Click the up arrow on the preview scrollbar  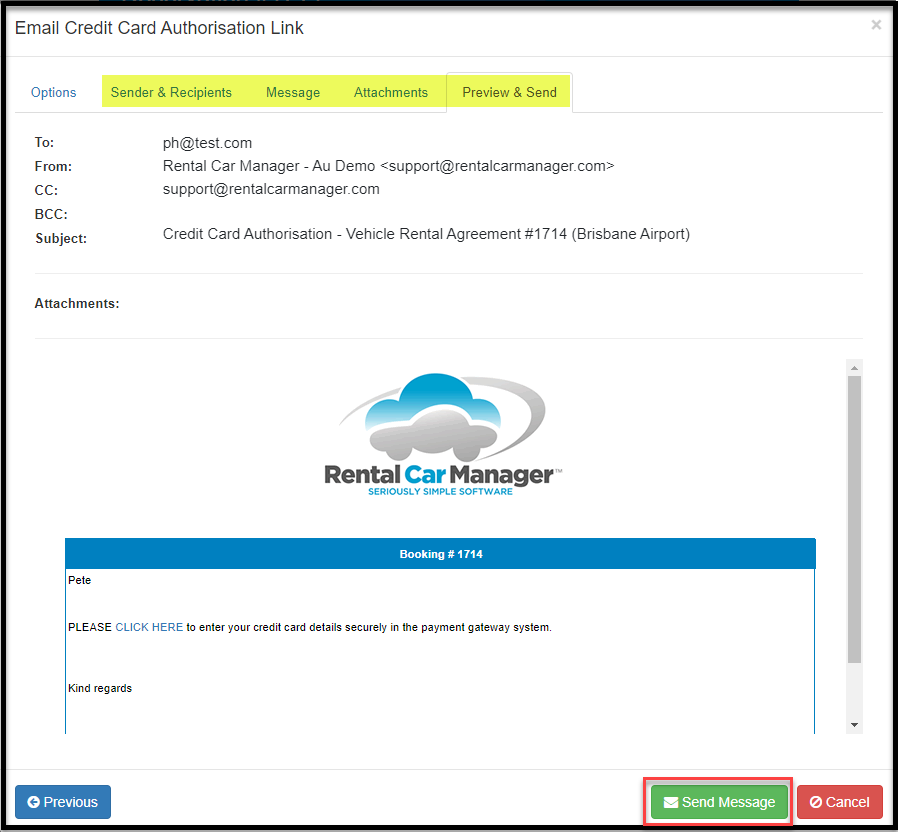coord(854,366)
